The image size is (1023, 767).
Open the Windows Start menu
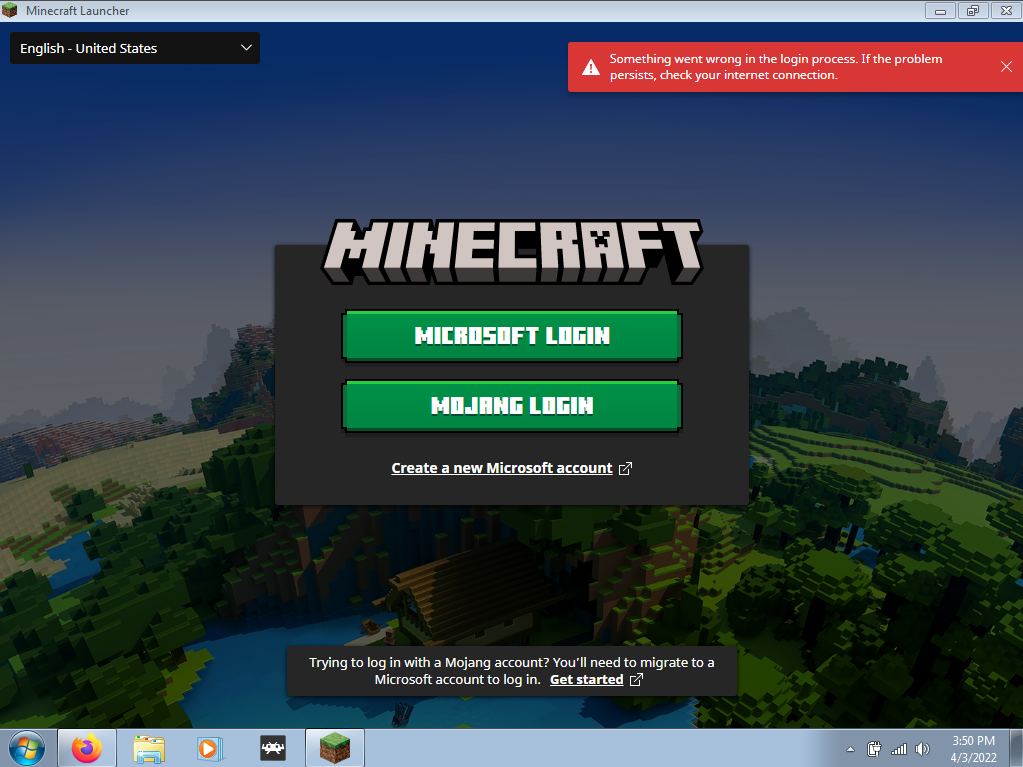click(x=27, y=748)
